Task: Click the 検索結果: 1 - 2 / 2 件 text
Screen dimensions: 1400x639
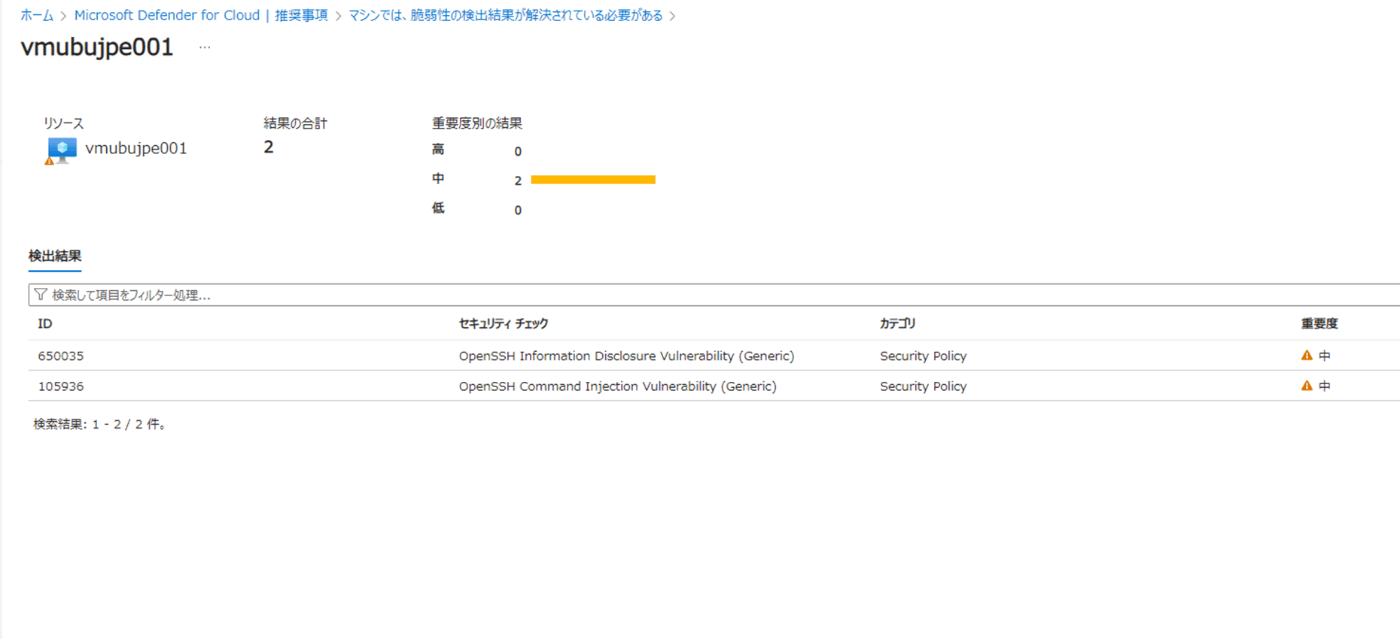Action: coord(99,424)
